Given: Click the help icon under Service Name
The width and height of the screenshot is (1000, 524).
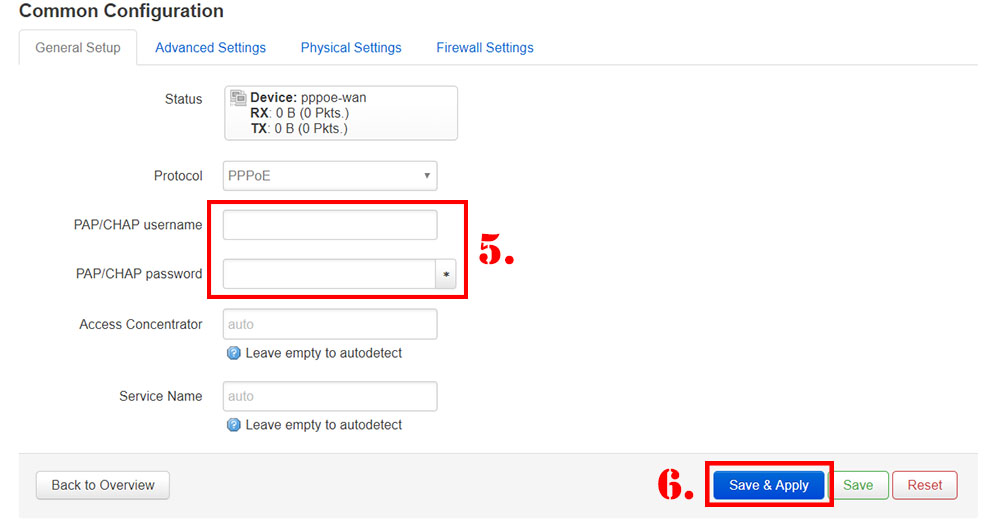Looking at the screenshot, I should click(233, 425).
